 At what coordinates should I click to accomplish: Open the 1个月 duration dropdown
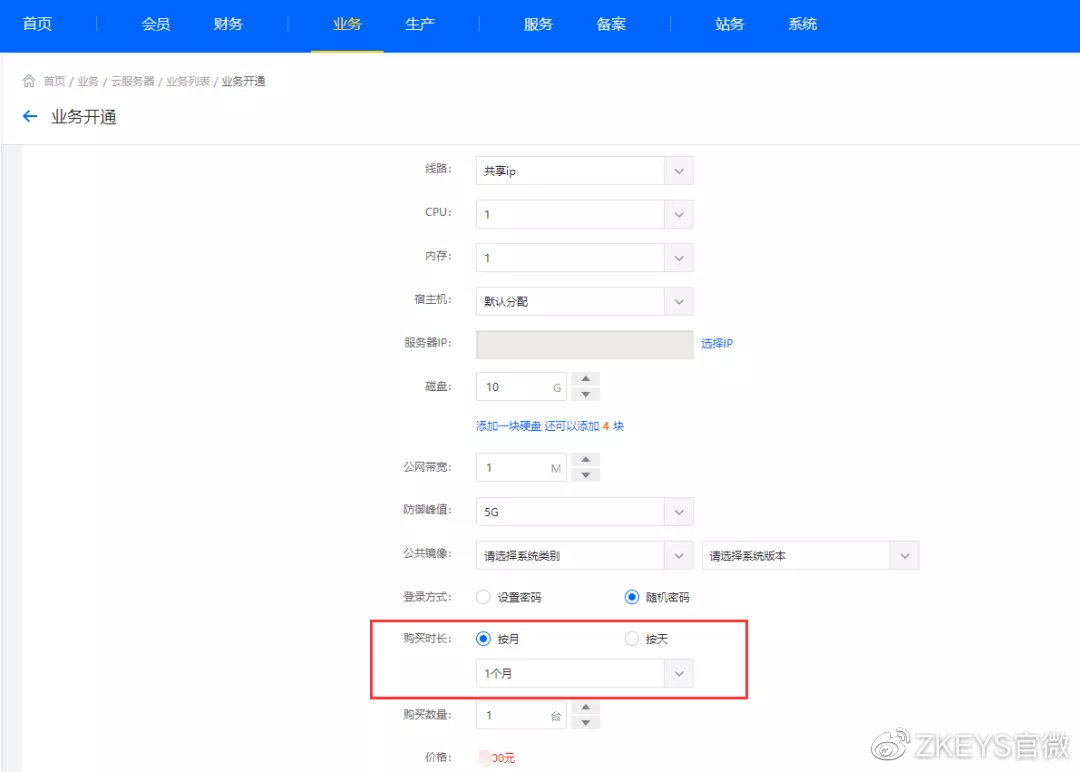[680, 673]
